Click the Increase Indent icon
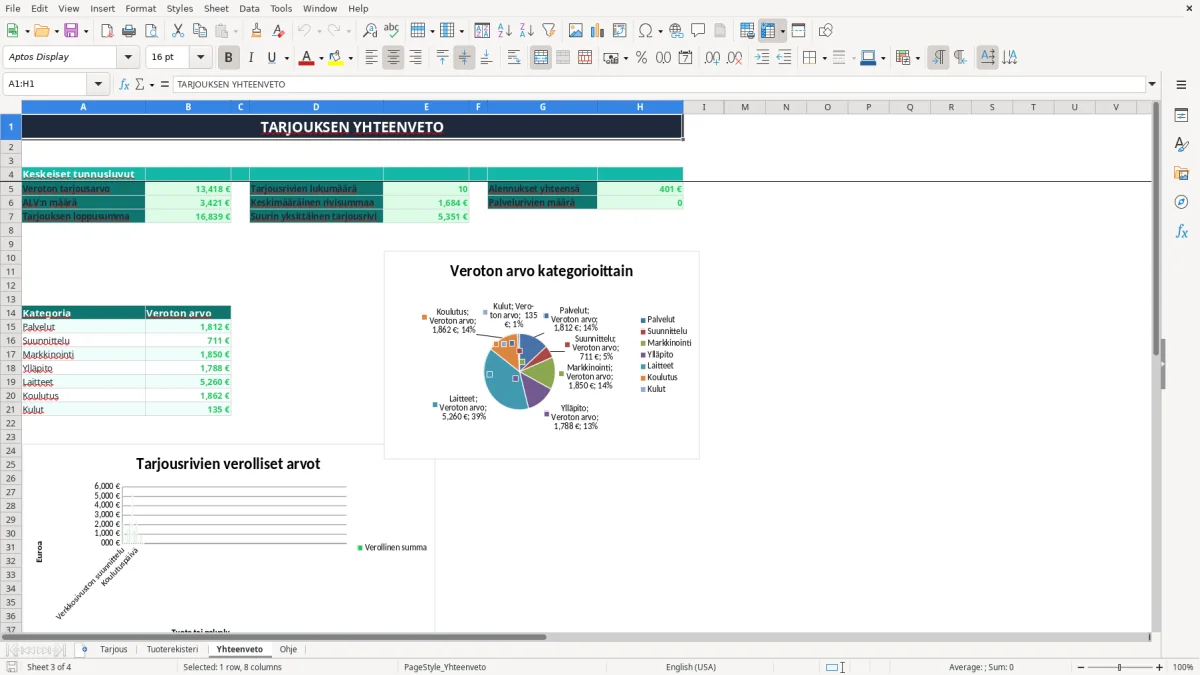1200x675 pixels. tap(762, 58)
